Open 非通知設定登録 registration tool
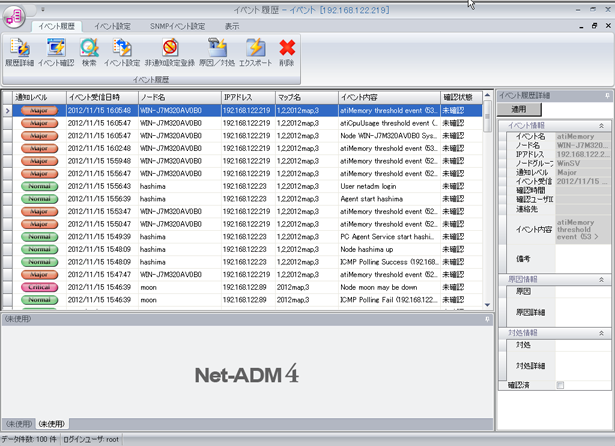 (170, 52)
